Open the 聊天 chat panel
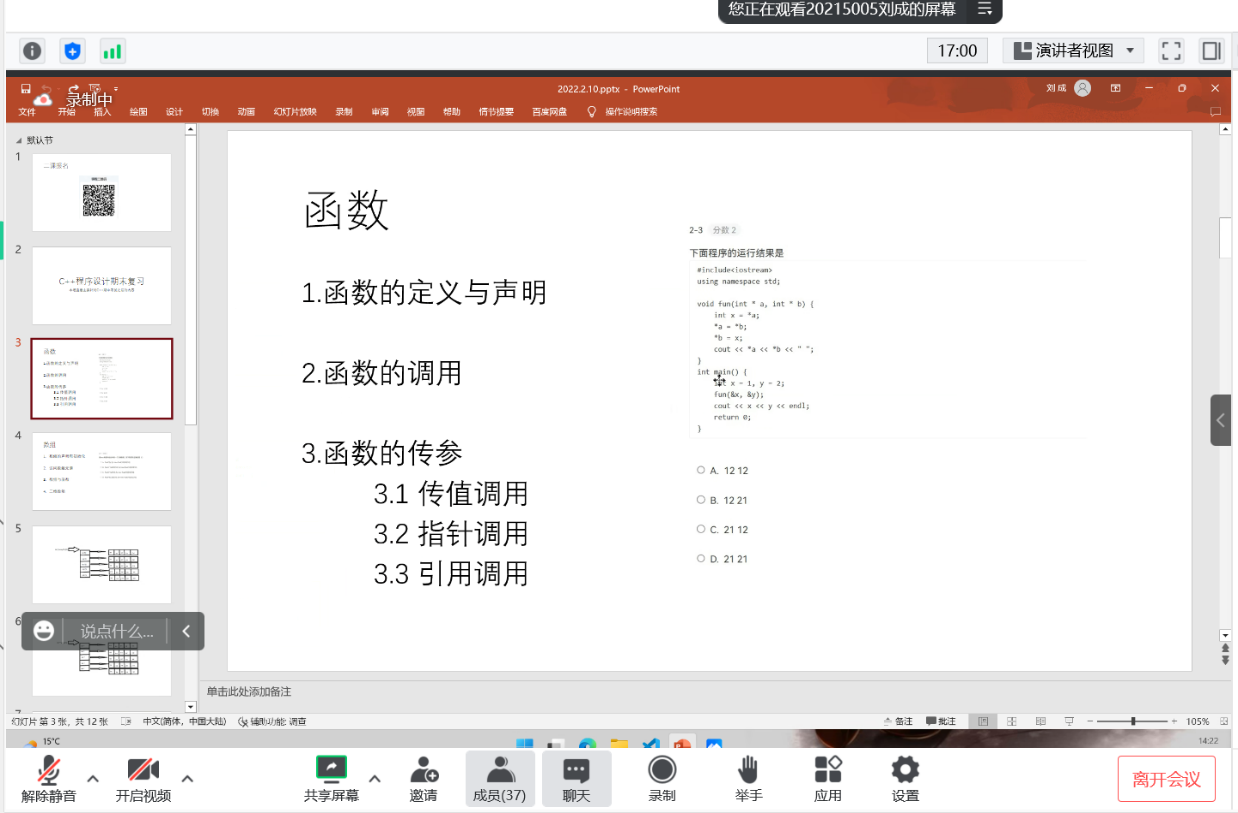This screenshot has height=813, width=1238. [x=577, y=781]
